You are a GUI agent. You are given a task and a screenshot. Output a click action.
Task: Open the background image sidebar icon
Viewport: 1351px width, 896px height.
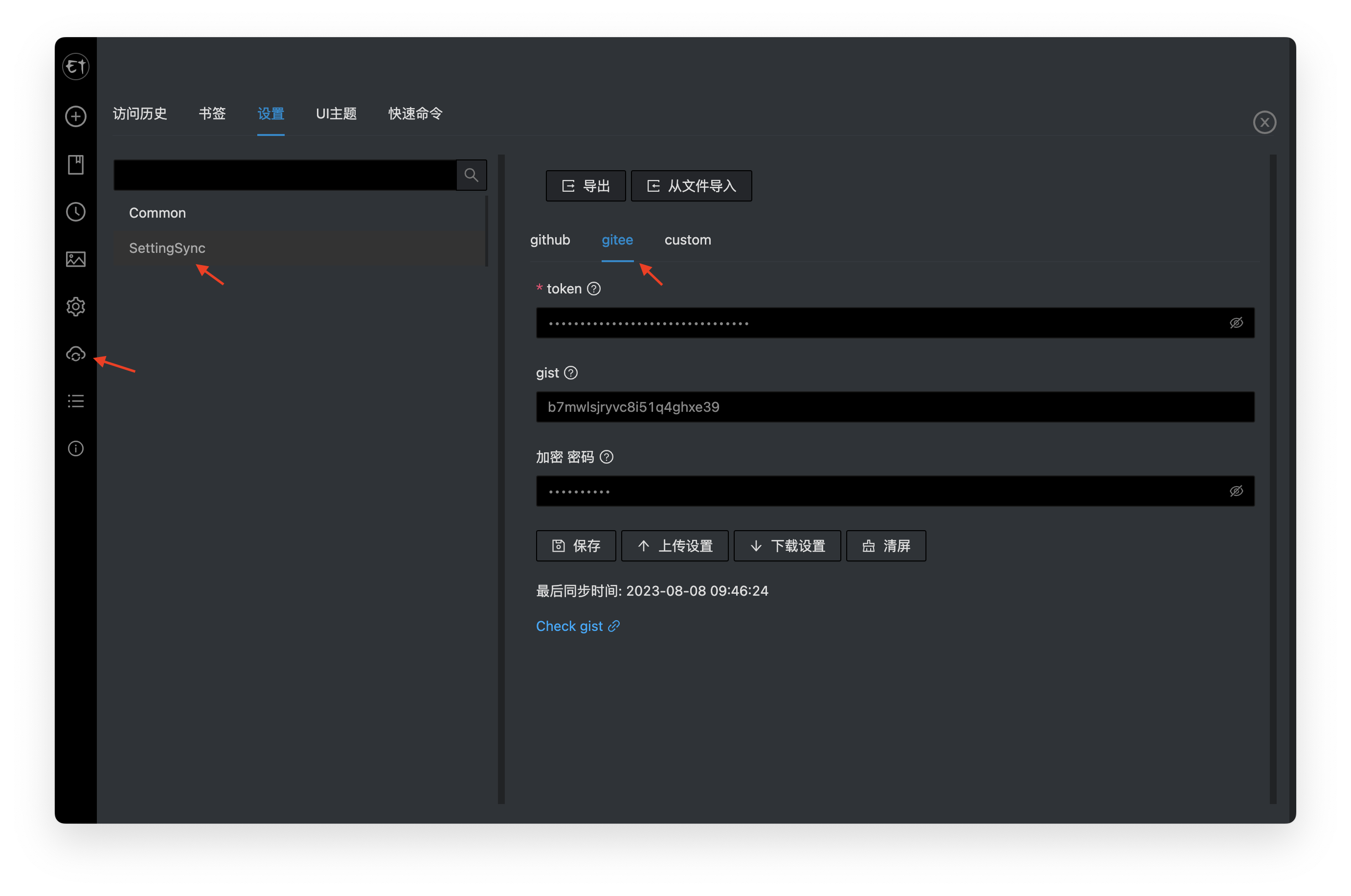[75, 259]
